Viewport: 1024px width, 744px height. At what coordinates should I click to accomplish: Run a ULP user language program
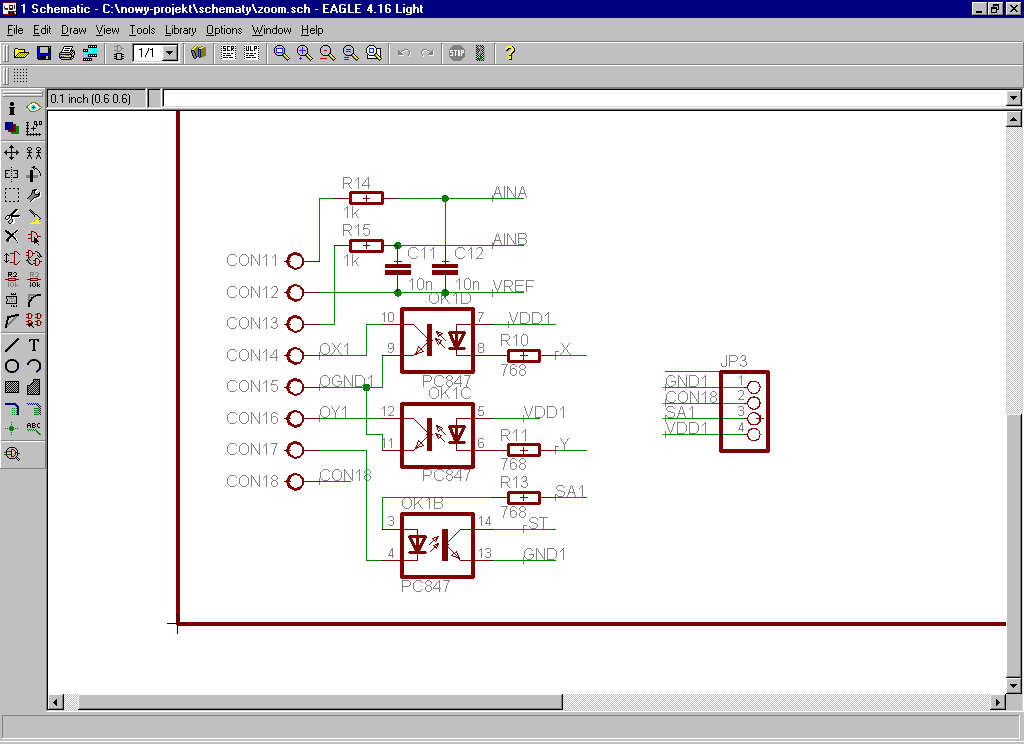(250, 53)
